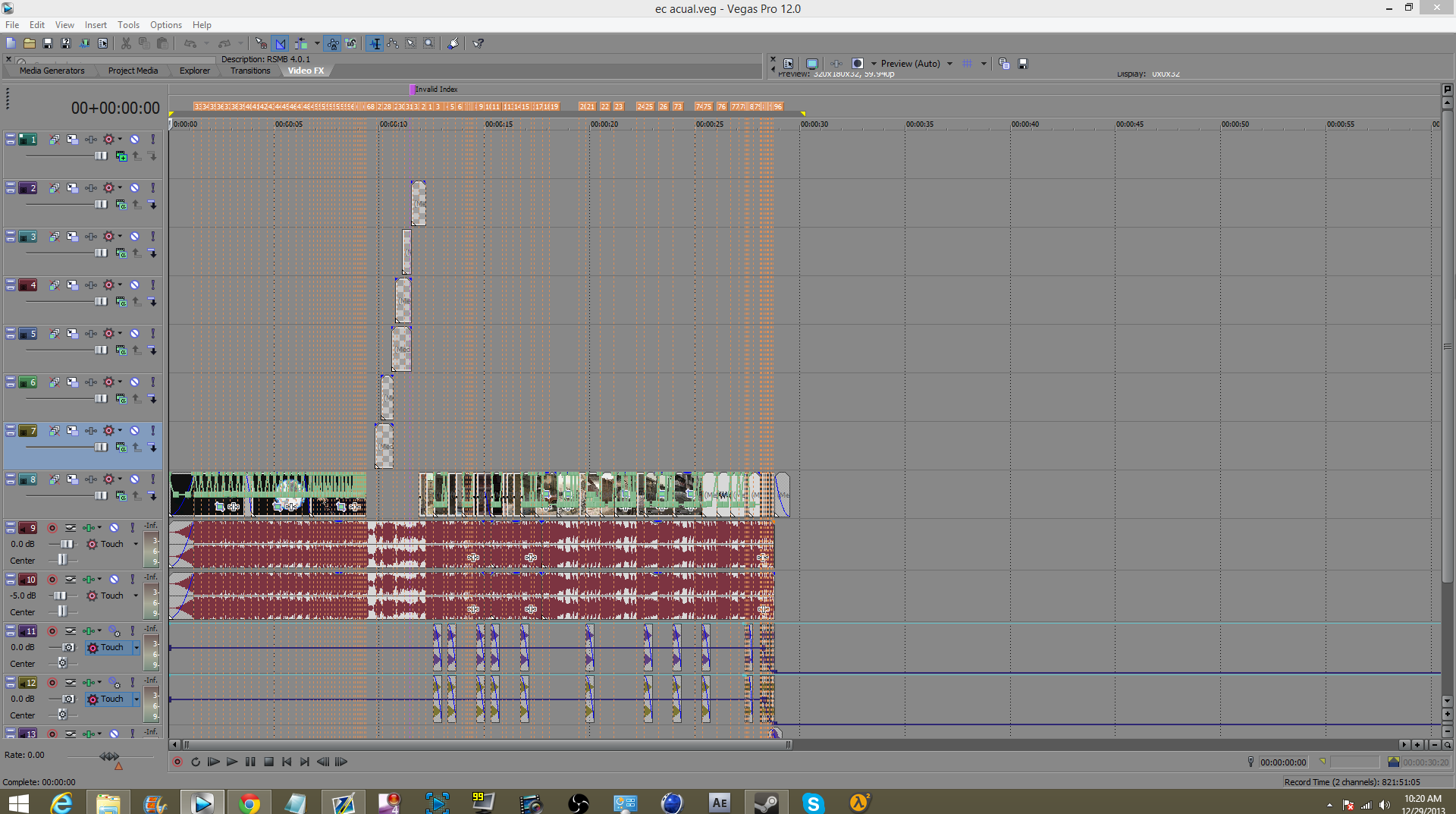The width and height of the screenshot is (1456, 814).
Task: Open the Render As toolbar icon
Action: [x=84, y=43]
